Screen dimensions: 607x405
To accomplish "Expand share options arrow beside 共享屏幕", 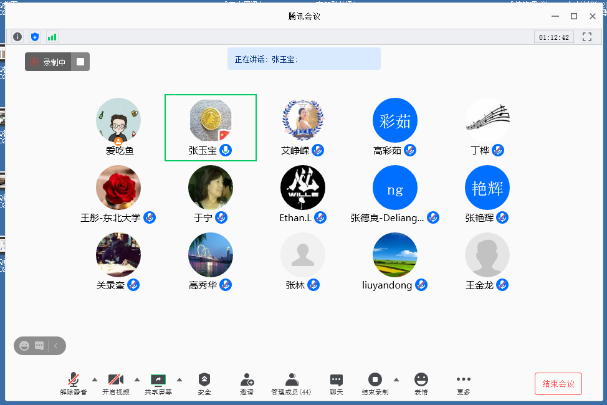I will [180, 380].
